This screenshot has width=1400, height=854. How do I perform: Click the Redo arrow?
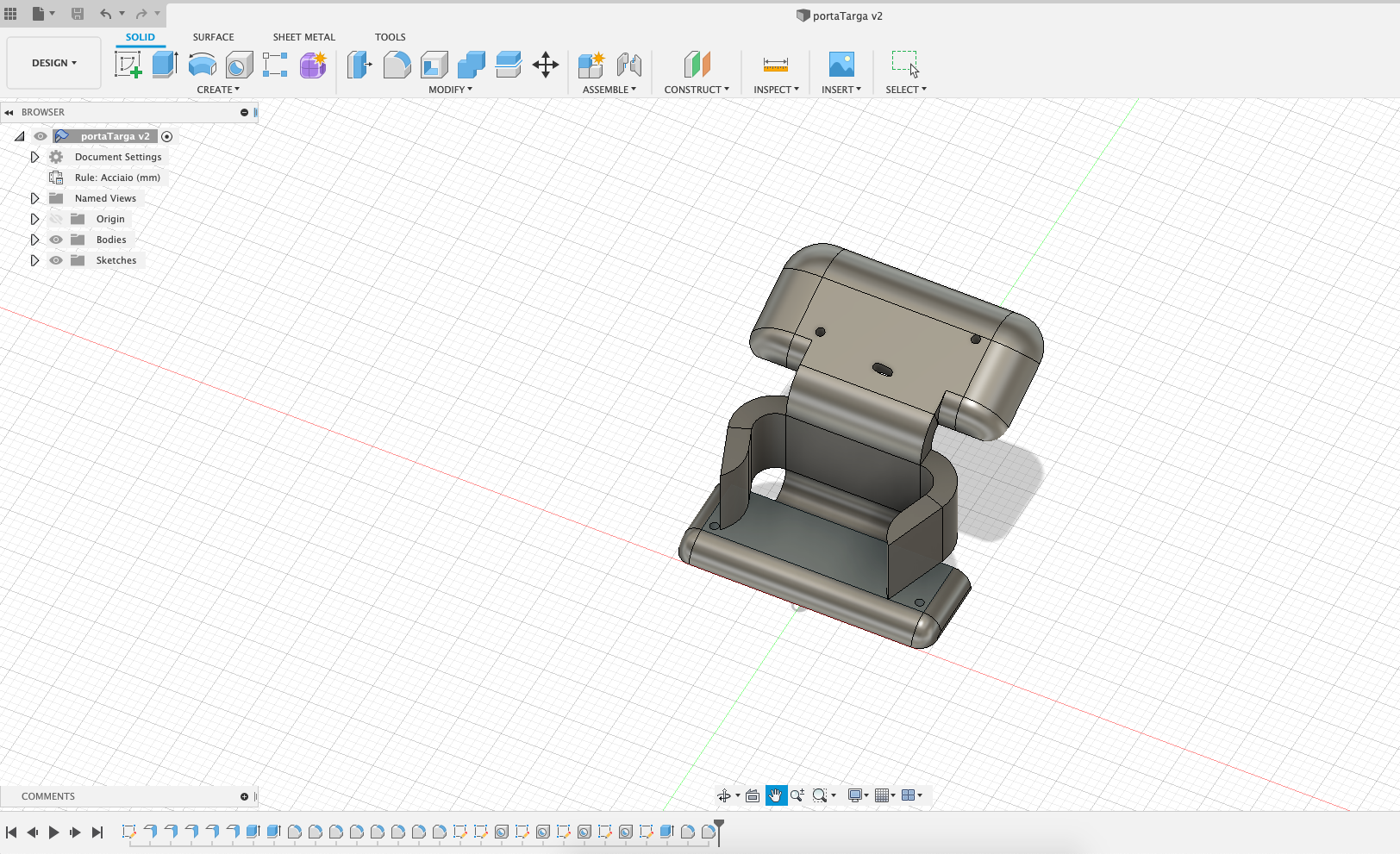click(x=141, y=13)
